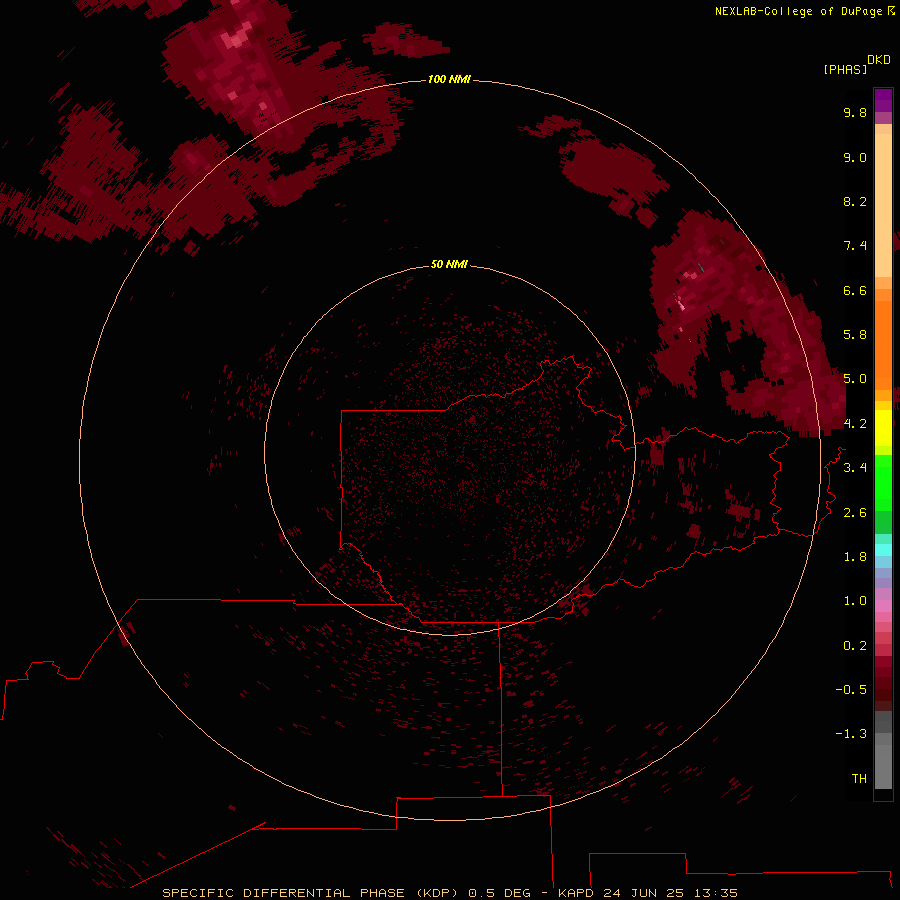Click the 3.4 value on color scale
Viewport: 900px width, 900px height.
[855, 468]
